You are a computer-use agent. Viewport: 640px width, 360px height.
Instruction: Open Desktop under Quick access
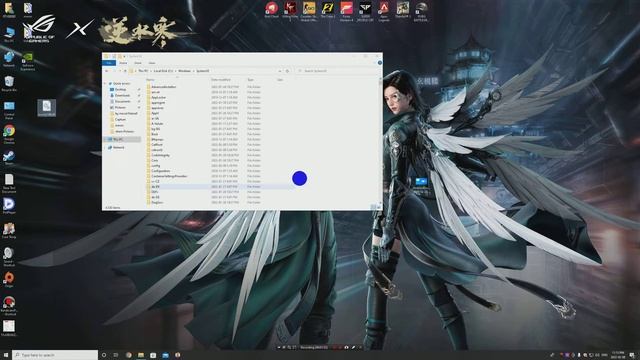(120, 89)
